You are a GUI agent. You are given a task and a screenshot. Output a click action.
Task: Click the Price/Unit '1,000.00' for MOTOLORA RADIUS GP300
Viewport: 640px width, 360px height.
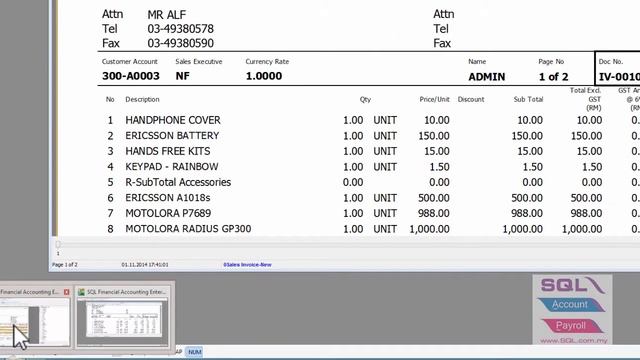pos(430,229)
